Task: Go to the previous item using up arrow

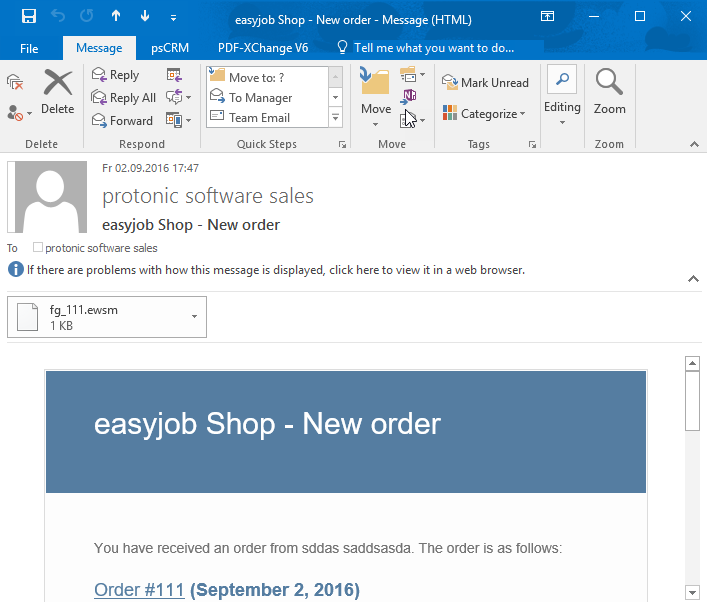Action: [x=116, y=17]
